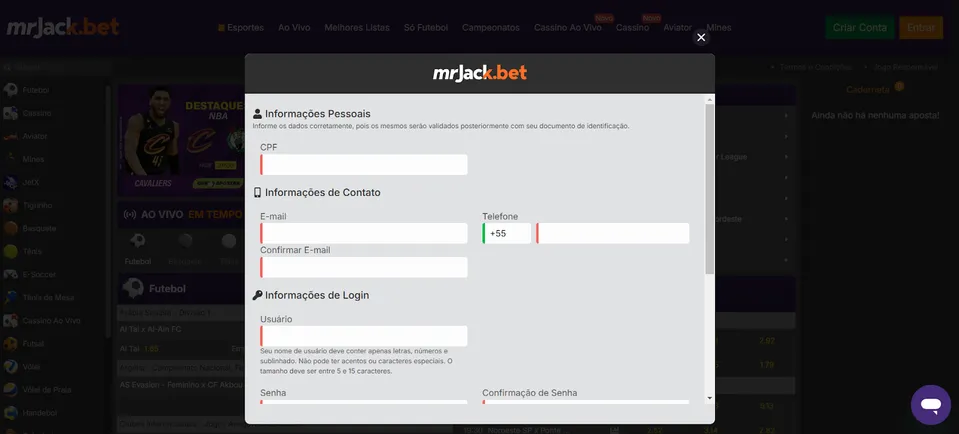Open the Jogo Responsável link

(906, 67)
